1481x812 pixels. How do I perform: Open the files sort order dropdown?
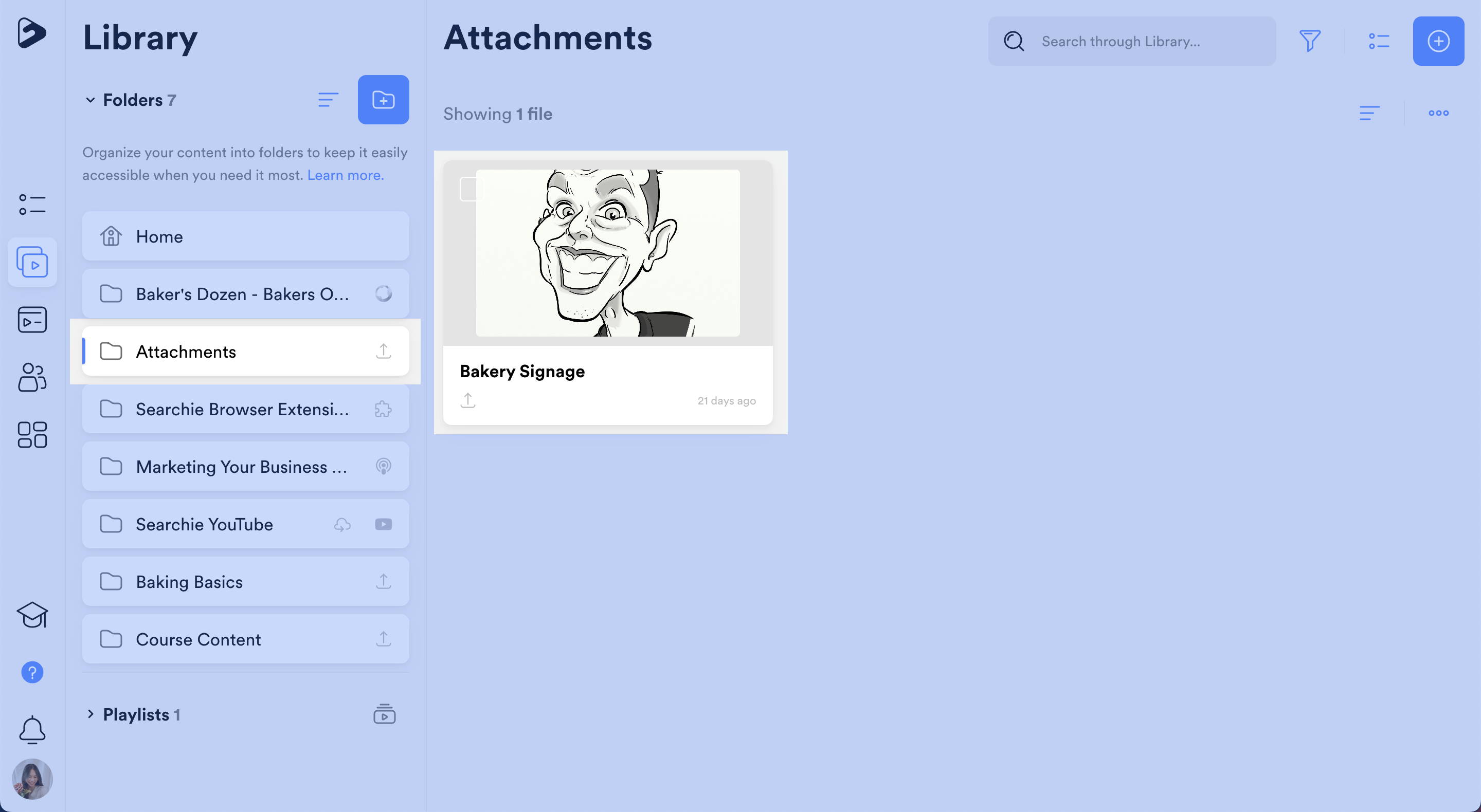point(1369,113)
